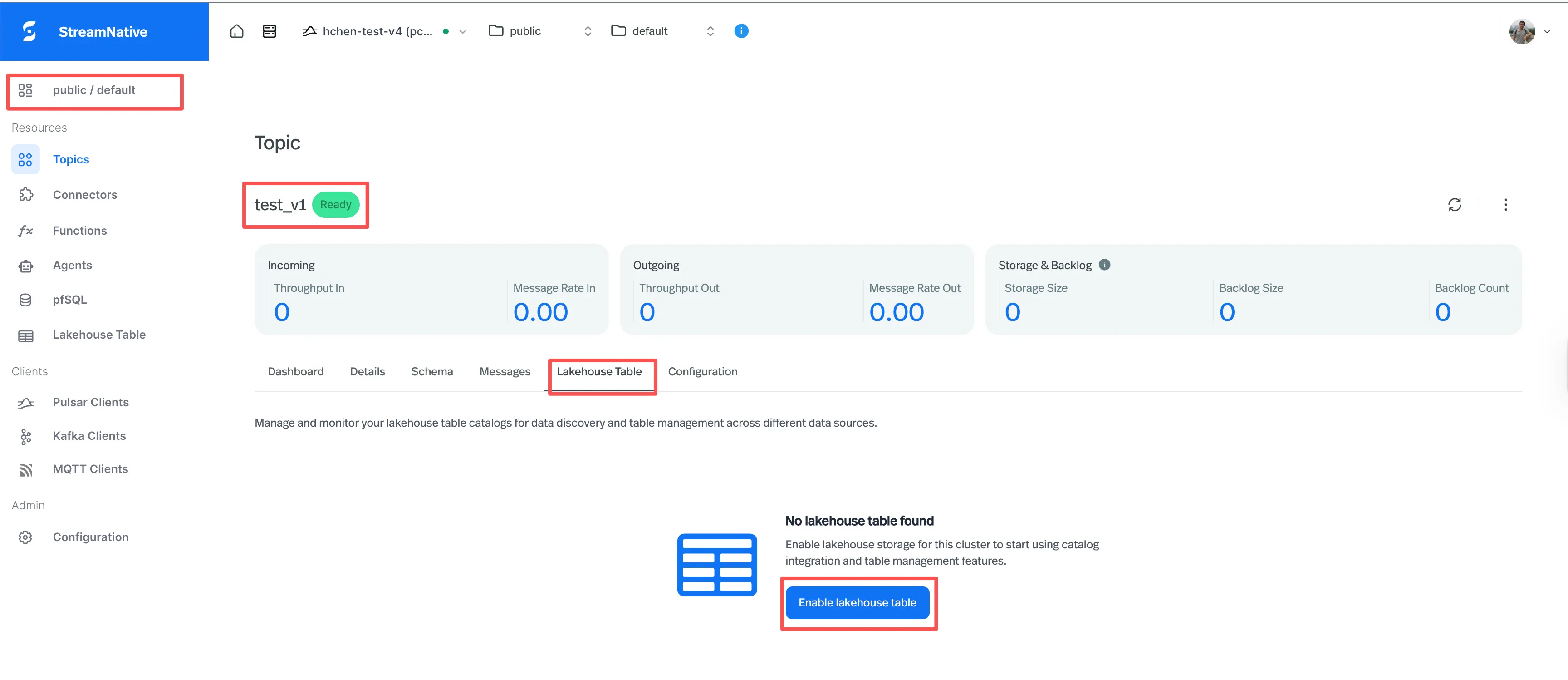Open Pulsar Clients in the sidebar
Viewport: 1568px width, 680px height.
pos(91,402)
